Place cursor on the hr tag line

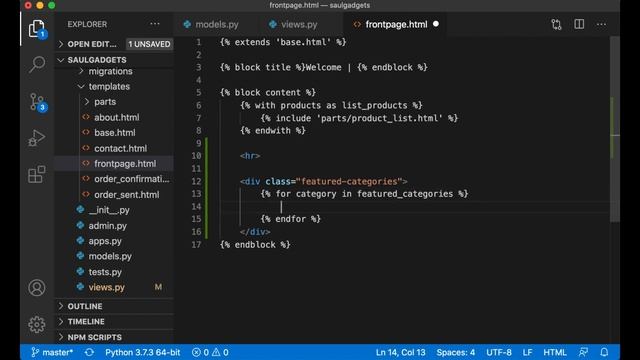(250, 156)
